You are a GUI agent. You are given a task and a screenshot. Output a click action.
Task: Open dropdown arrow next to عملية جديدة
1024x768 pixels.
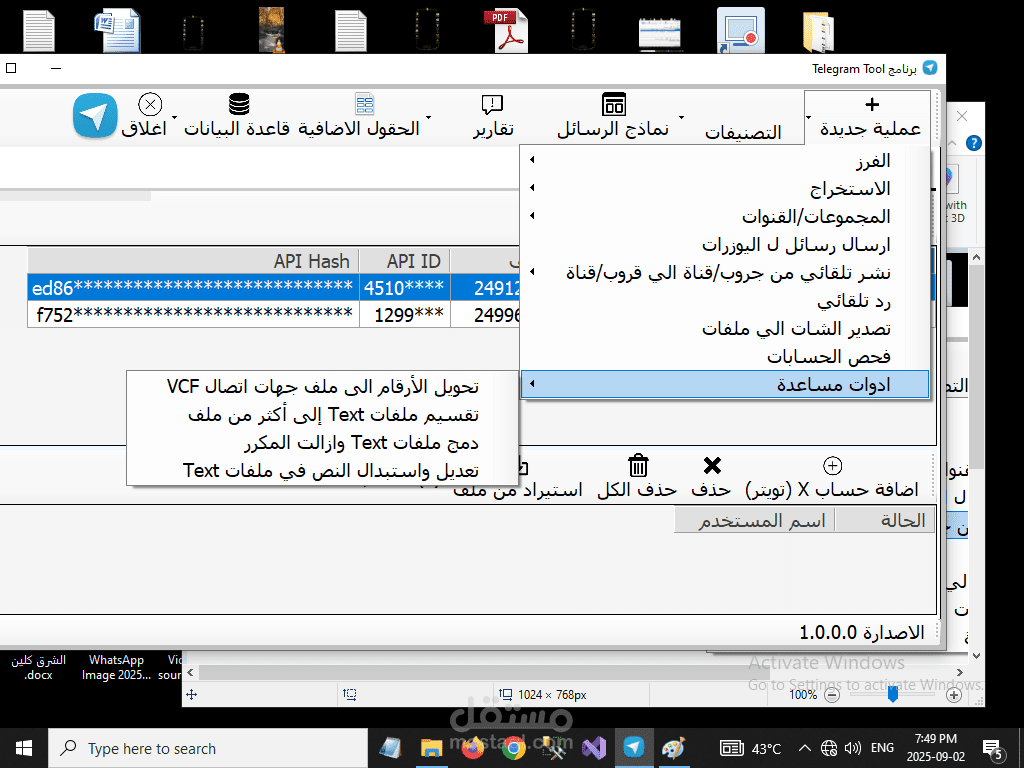808,118
